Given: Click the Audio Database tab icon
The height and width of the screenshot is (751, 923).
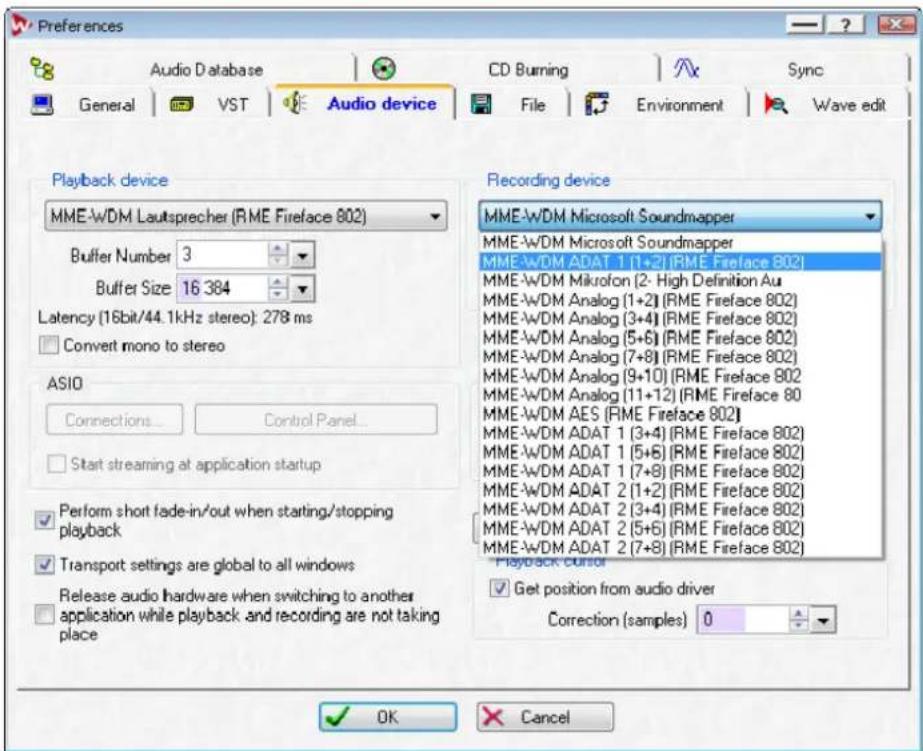Looking at the screenshot, I should pyautogui.click(x=42, y=69).
